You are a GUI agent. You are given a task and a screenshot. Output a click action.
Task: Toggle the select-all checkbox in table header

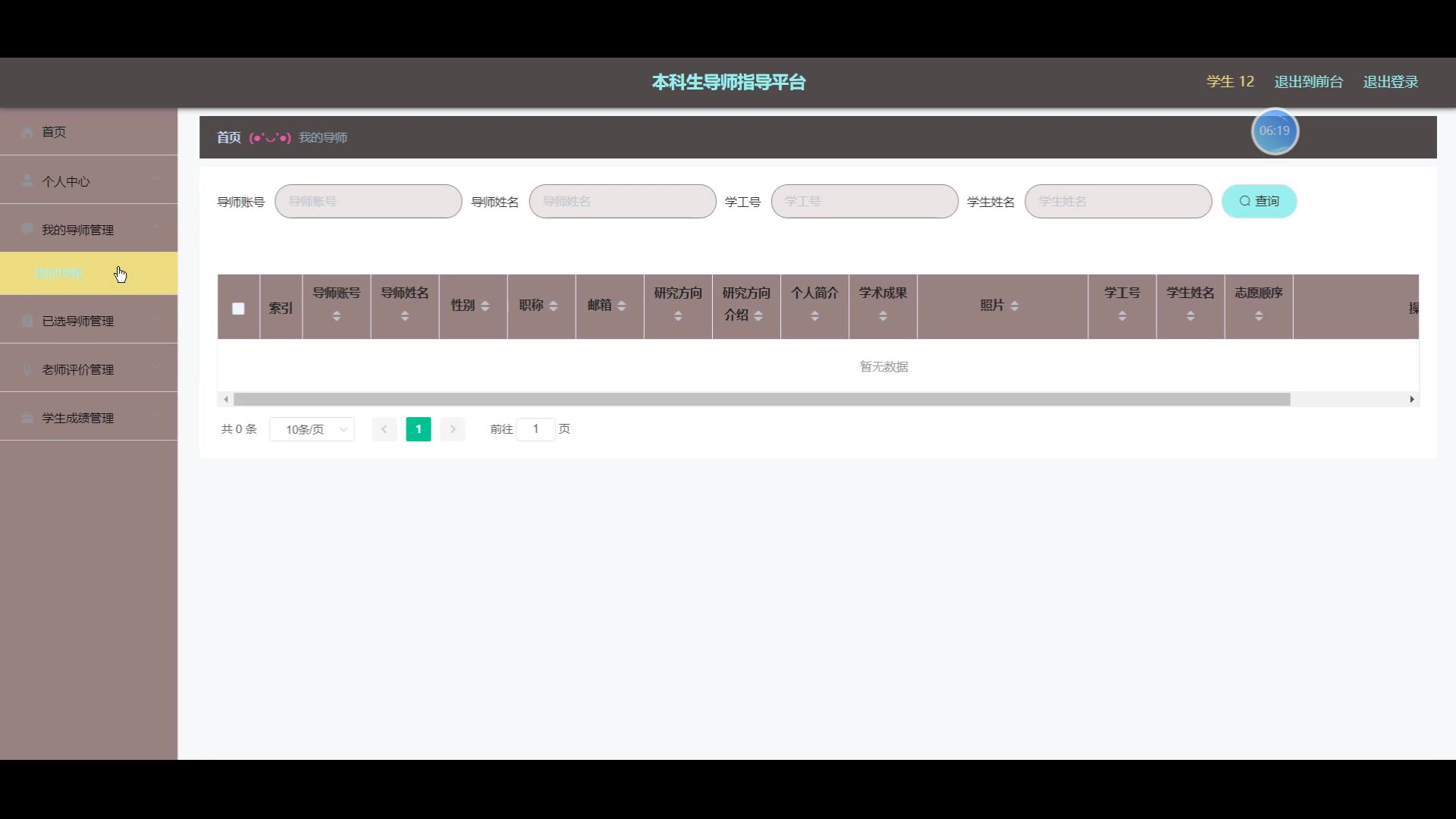(238, 309)
